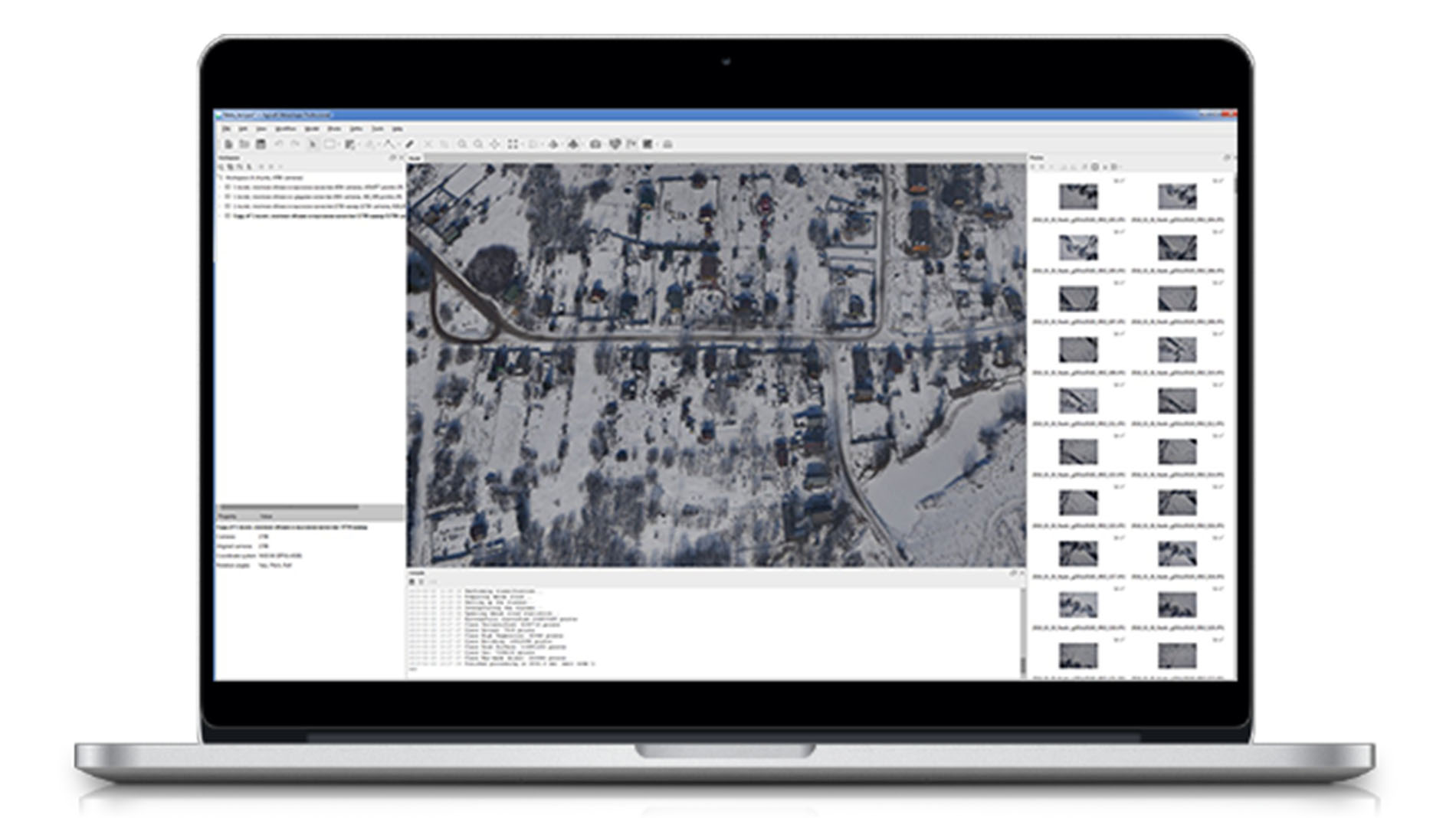Click the Undo arrow in the toolbar
Image resolution: width=1456 pixels, height=818 pixels.
(279, 144)
